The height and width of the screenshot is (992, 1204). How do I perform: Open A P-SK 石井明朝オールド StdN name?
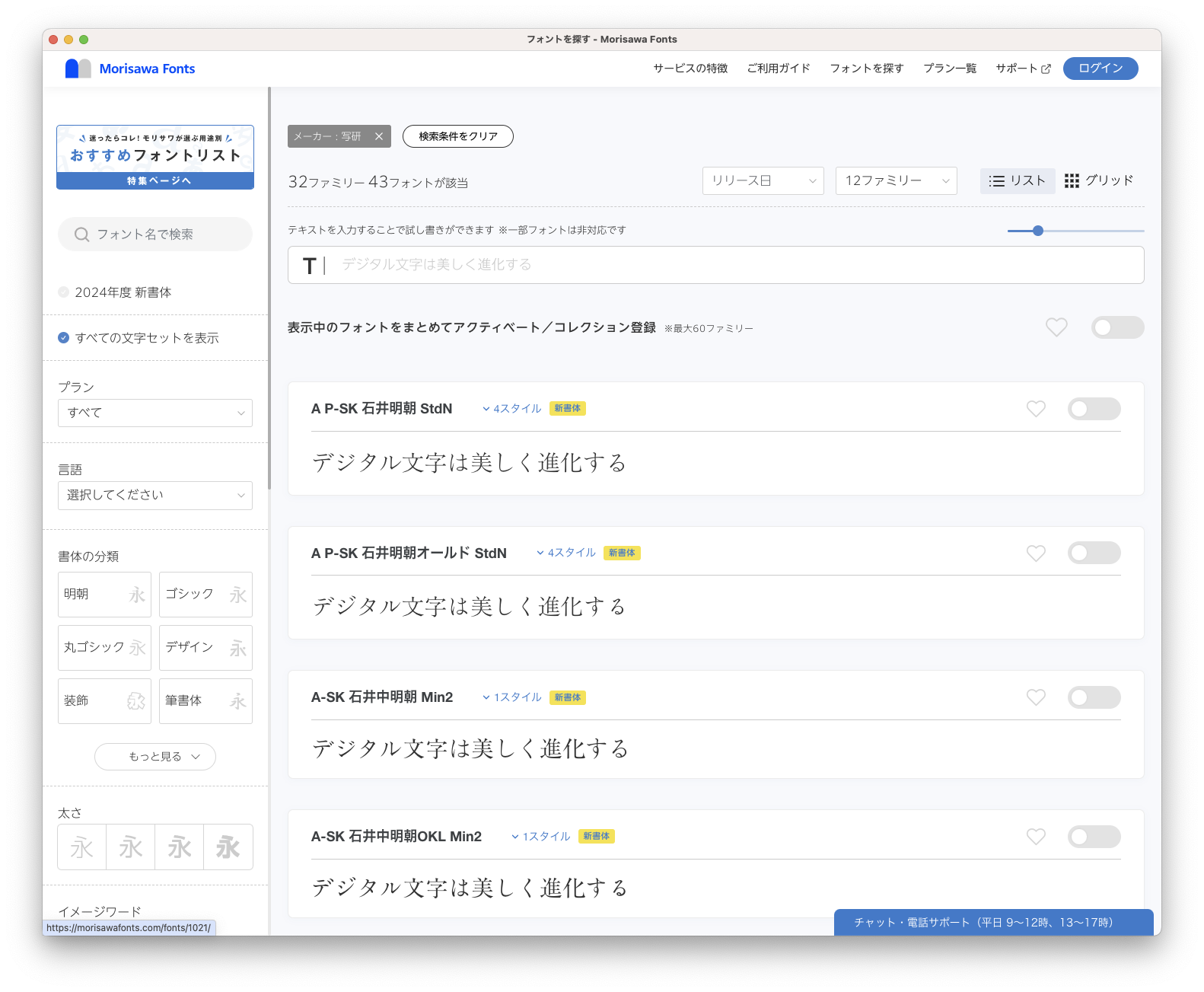(409, 553)
